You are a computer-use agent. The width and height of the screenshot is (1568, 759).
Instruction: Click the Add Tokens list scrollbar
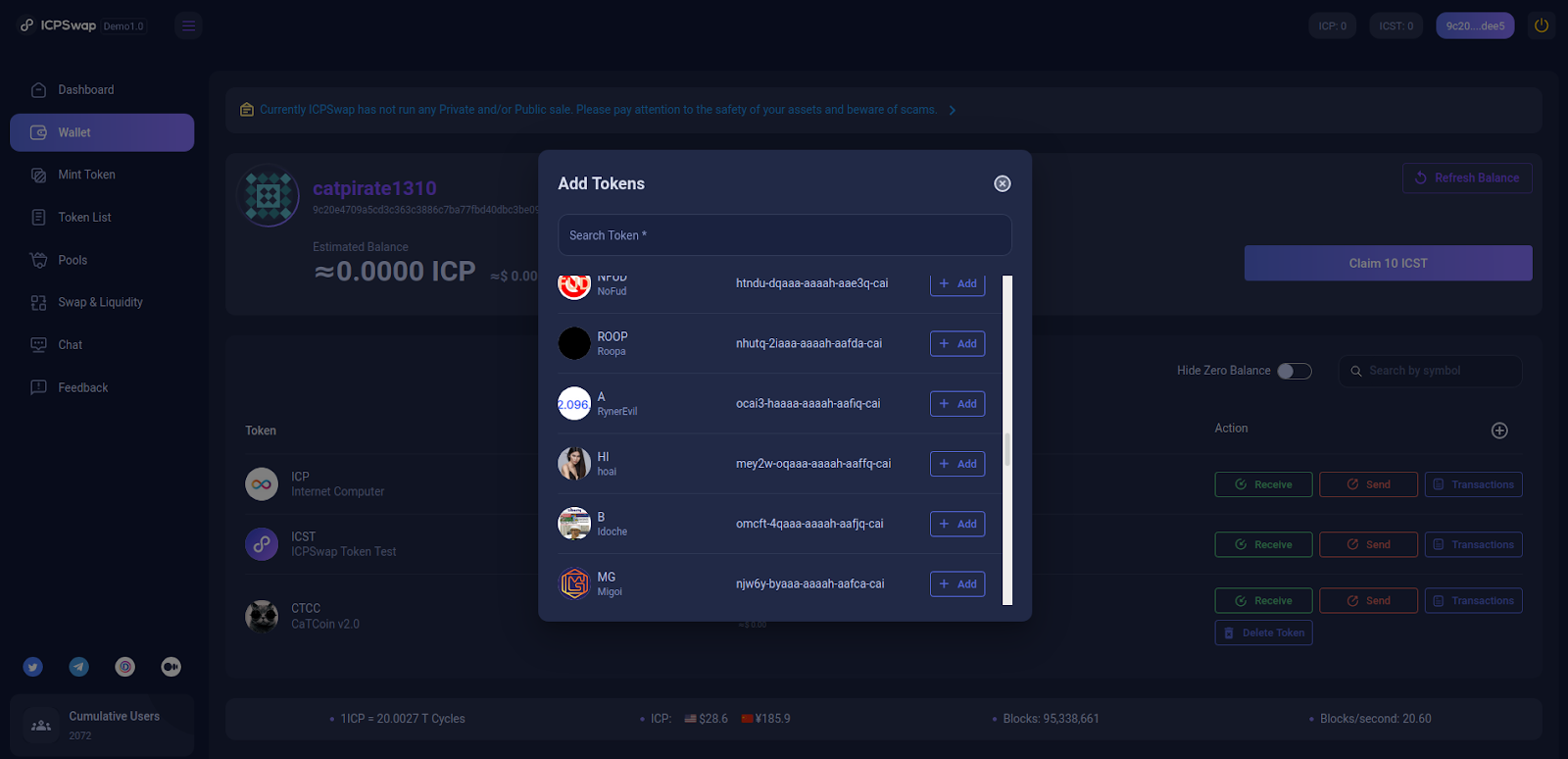click(1007, 440)
